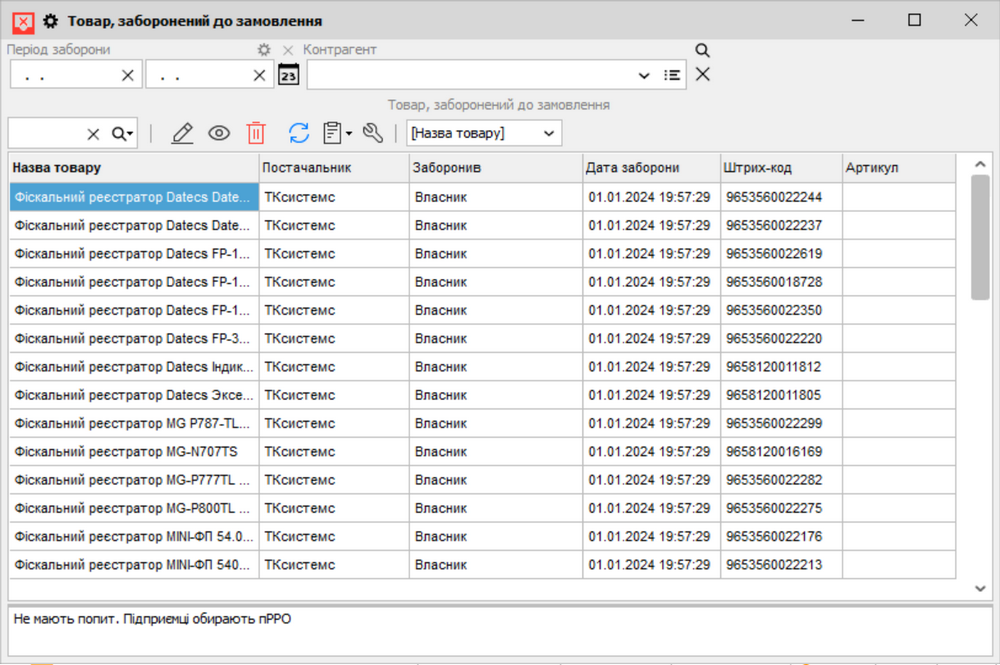
Task: Click gear icon next to Період заборони
Action: point(264,50)
